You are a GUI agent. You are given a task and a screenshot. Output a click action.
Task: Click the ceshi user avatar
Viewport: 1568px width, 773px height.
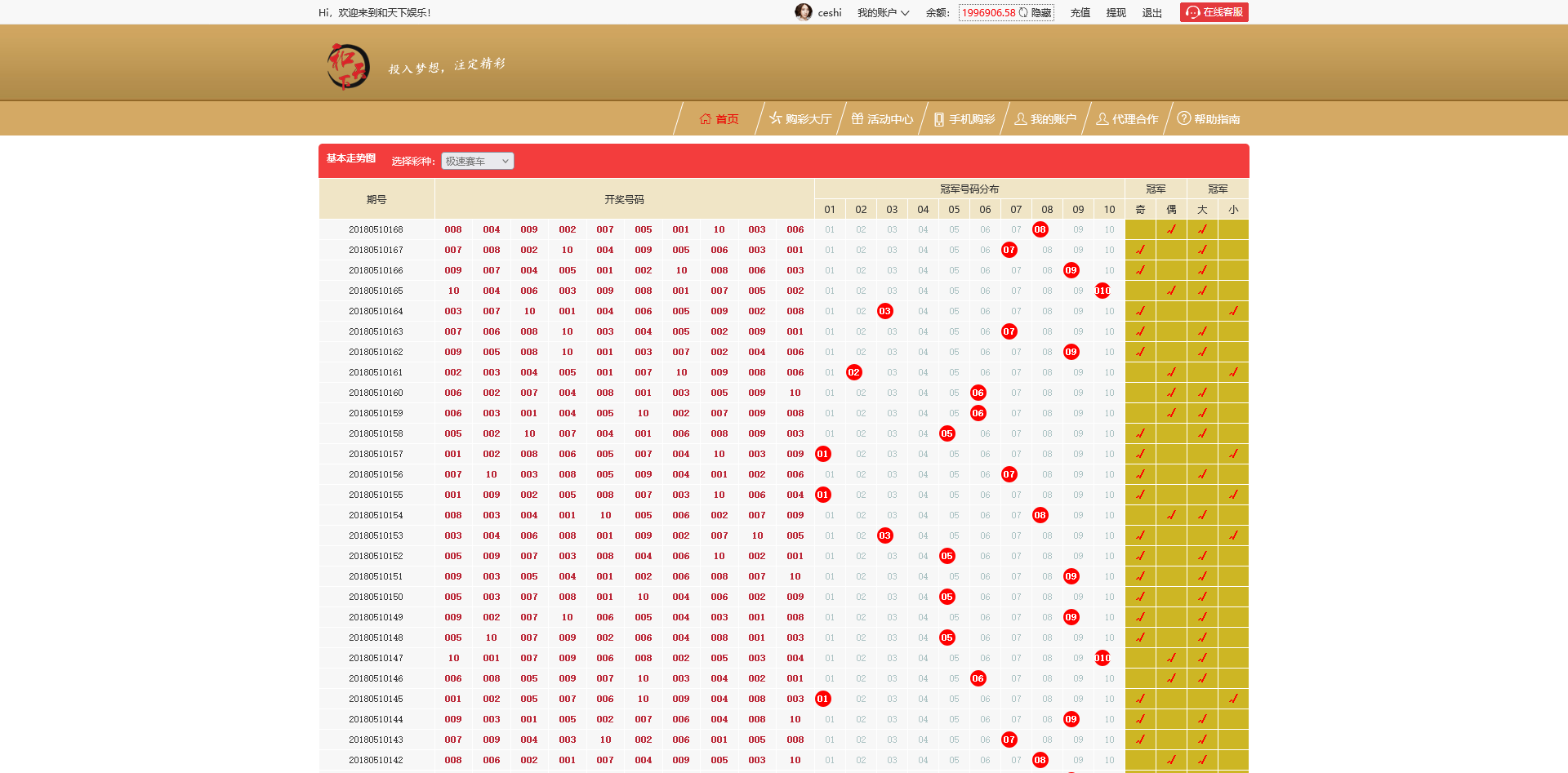tap(804, 12)
